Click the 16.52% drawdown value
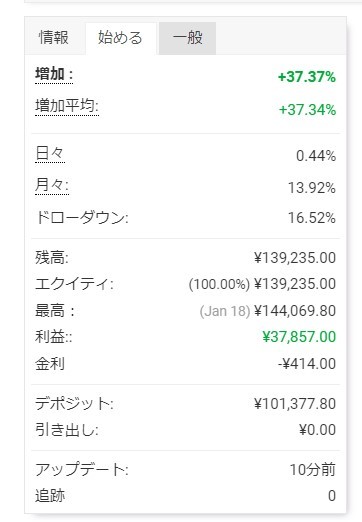362x522 pixels. click(x=312, y=218)
